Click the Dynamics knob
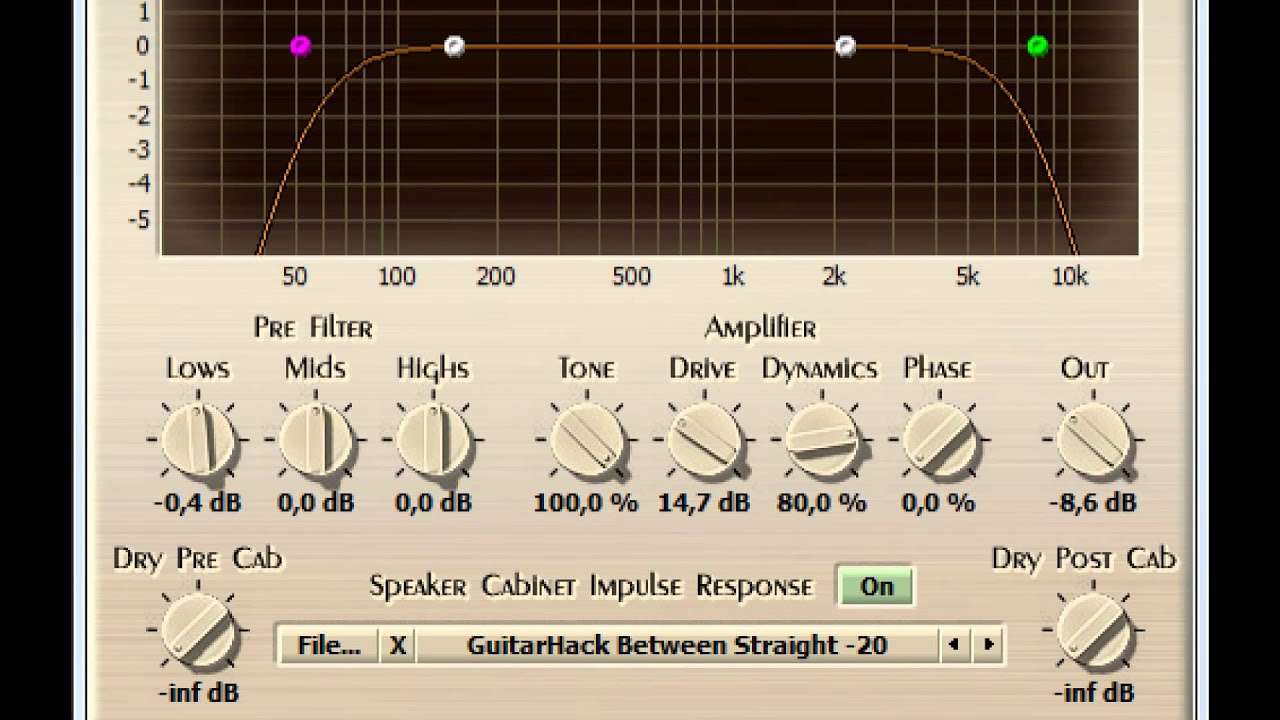This screenshot has width=1280, height=720. tap(821, 439)
